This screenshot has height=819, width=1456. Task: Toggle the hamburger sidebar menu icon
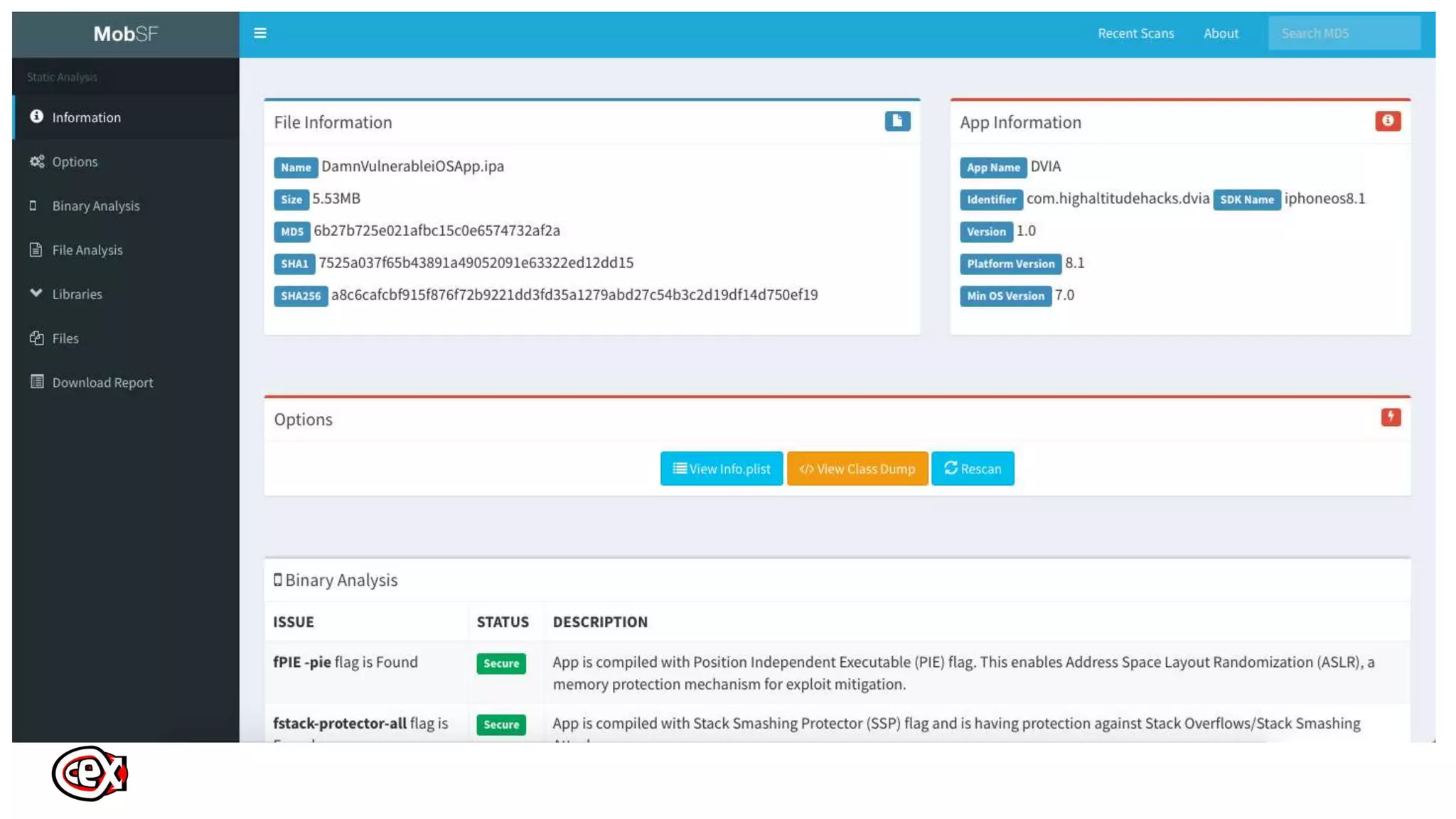coord(259,33)
